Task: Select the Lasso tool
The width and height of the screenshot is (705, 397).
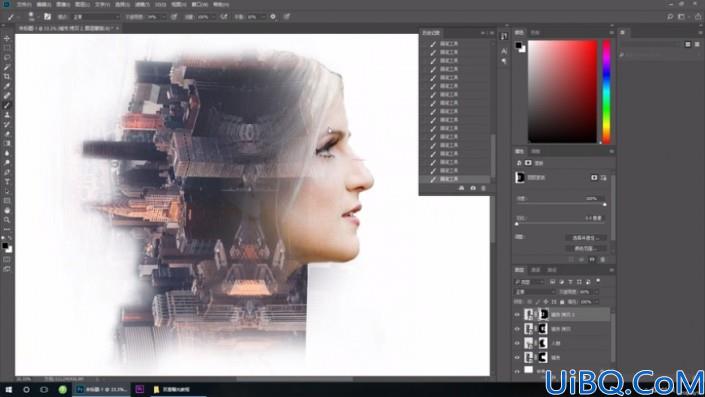Action: pyautogui.click(x=7, y=58)
